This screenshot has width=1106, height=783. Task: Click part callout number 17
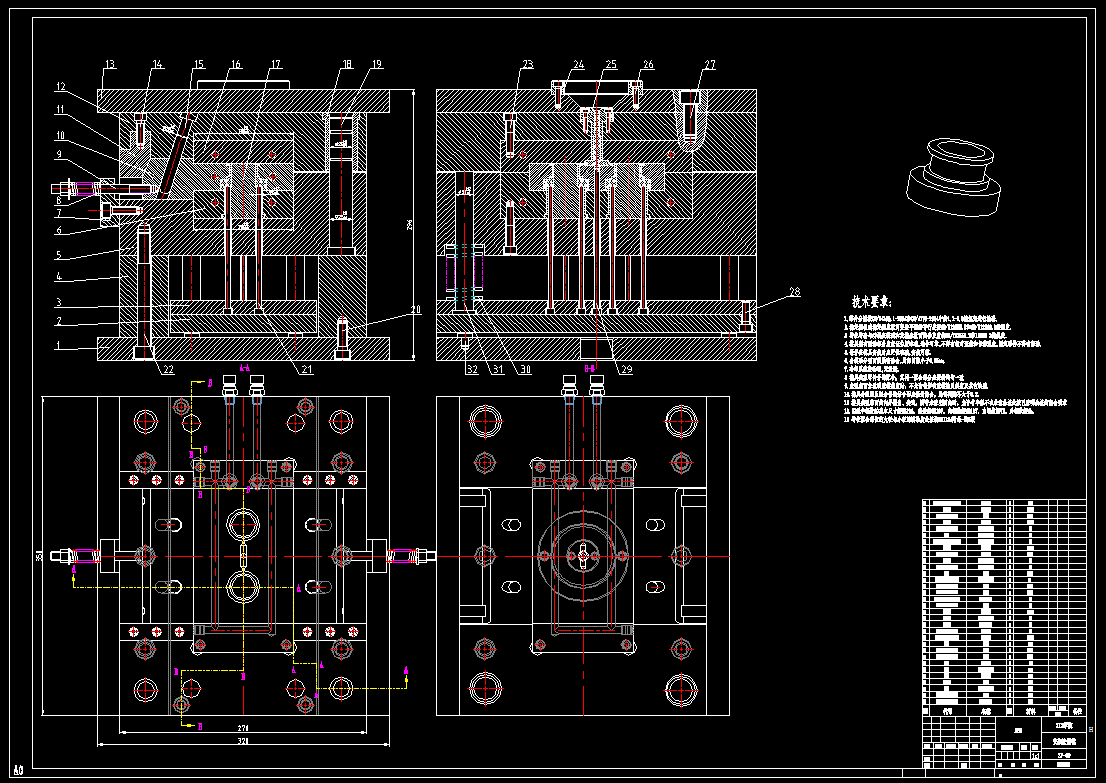click(276, 64)
